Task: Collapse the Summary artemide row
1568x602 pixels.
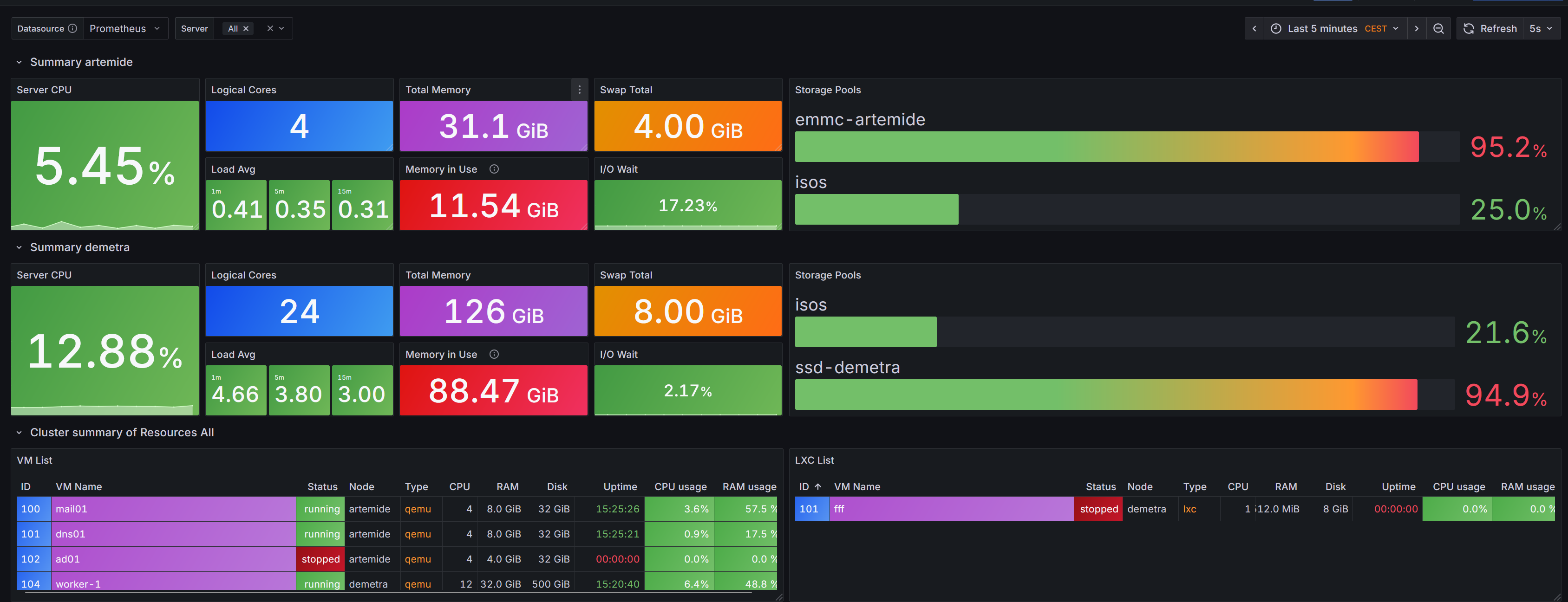Action: pyautogui.click(x=19, y=62)
